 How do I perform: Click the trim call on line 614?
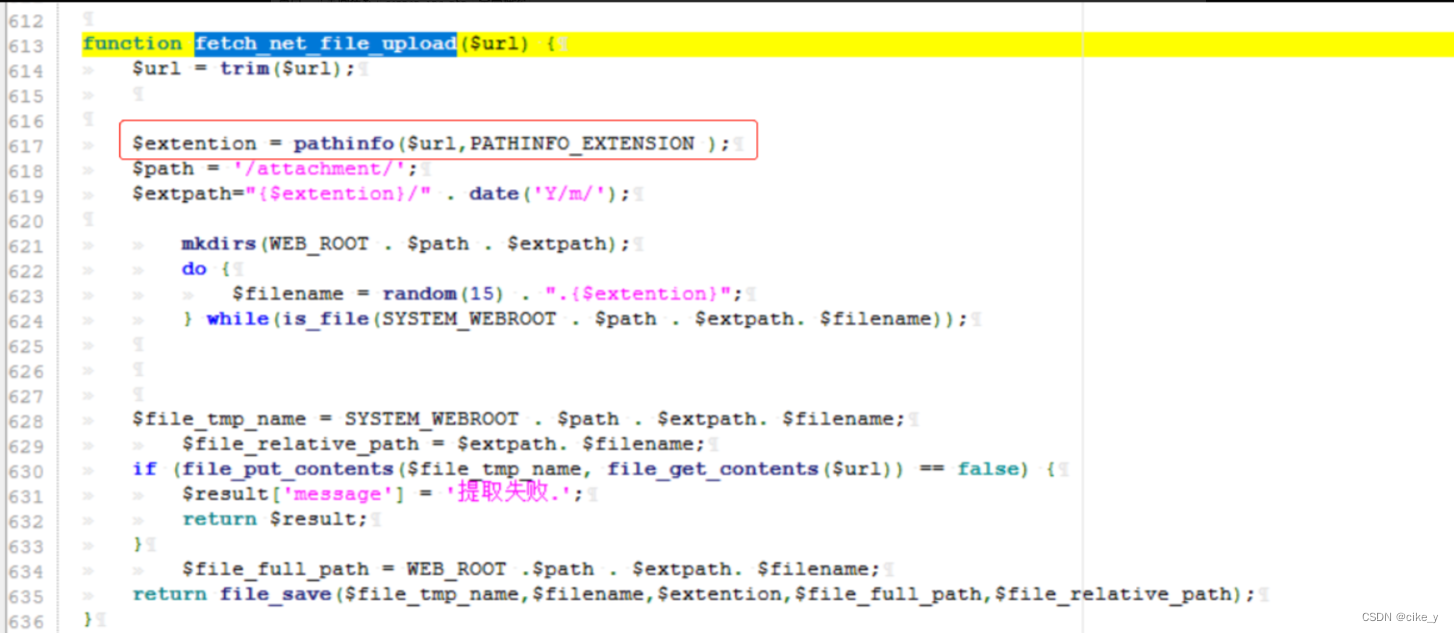pos(245,69)
